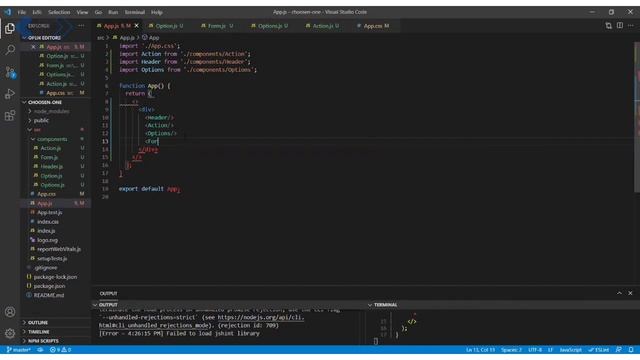Image resolution: width=640 pixels, height=360 pixels.
Task: Click the Ln 13 Col cursor position indicator
Action: 480,350
